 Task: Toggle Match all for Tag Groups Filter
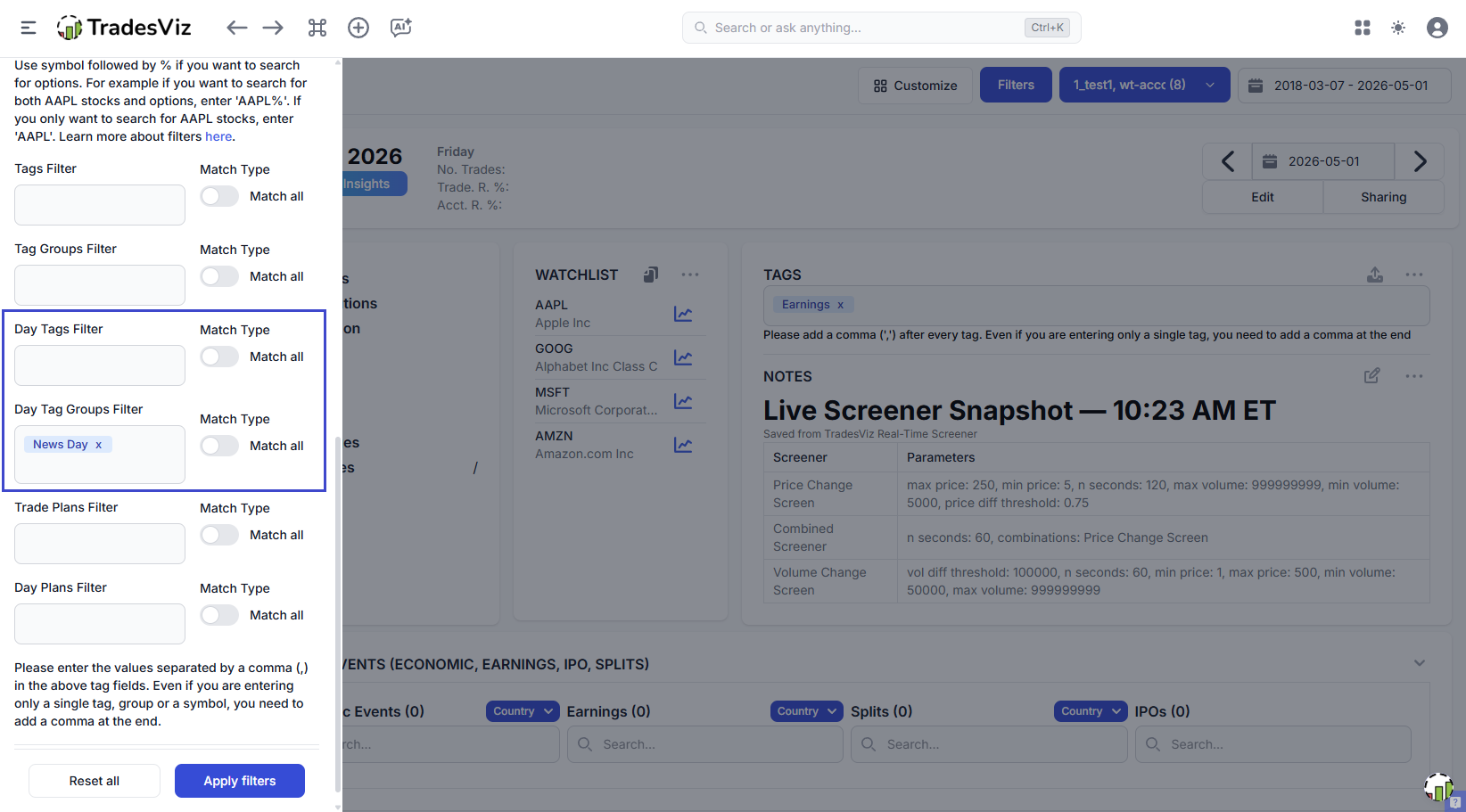[x=219, y=276]
